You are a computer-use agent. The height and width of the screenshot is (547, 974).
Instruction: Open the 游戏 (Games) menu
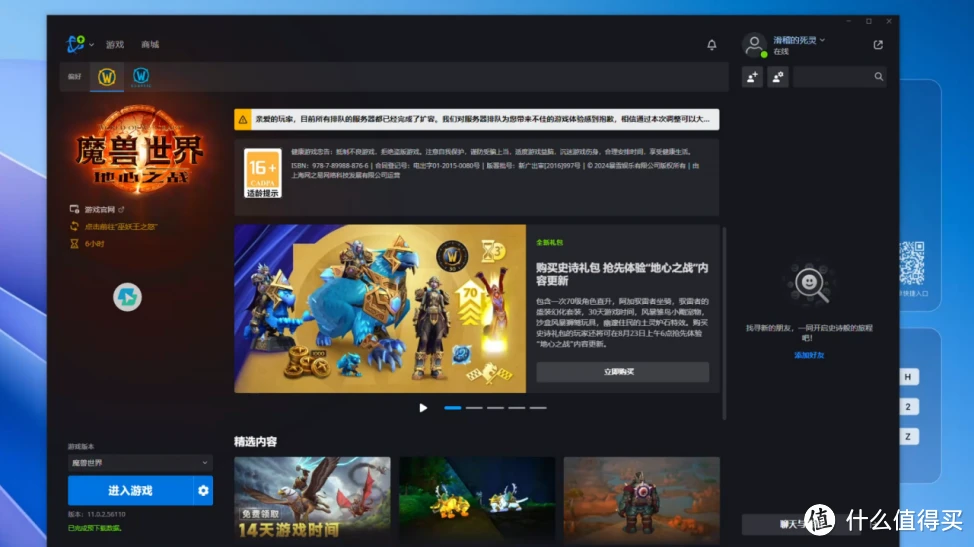[x=115, y=45]
